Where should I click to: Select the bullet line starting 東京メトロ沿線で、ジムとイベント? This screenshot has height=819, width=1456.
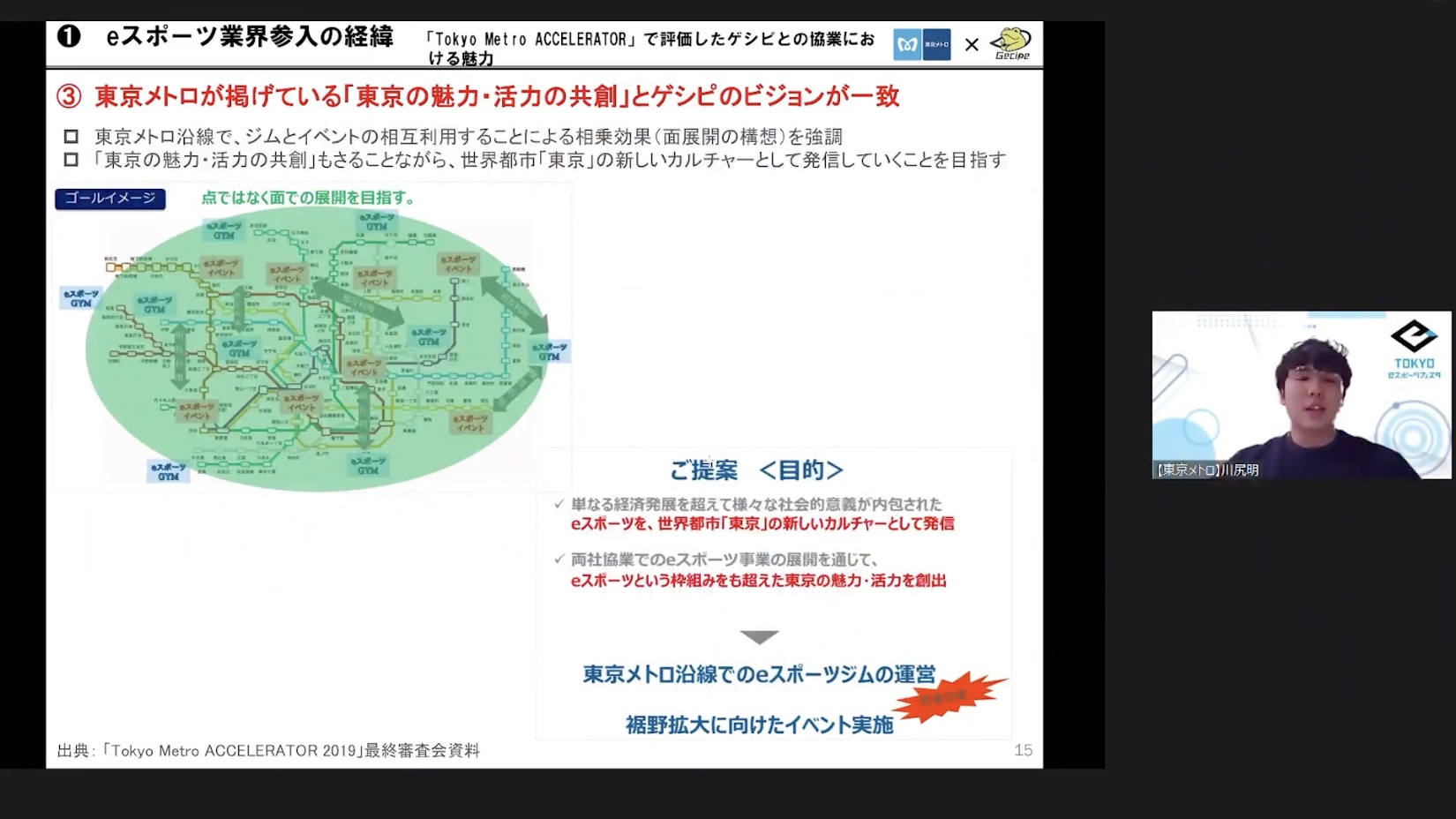pos(469,137)
